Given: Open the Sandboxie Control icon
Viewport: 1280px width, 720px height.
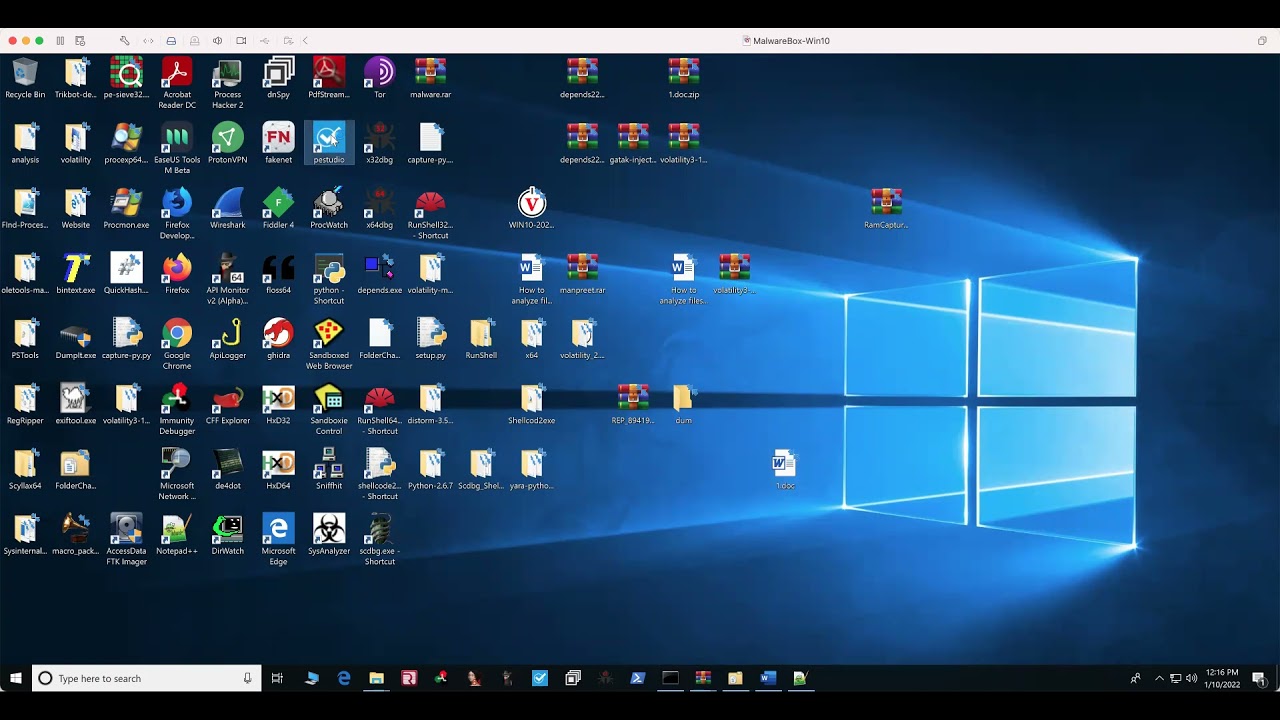Looking at the screenshot, I should [x=329, y=409].
